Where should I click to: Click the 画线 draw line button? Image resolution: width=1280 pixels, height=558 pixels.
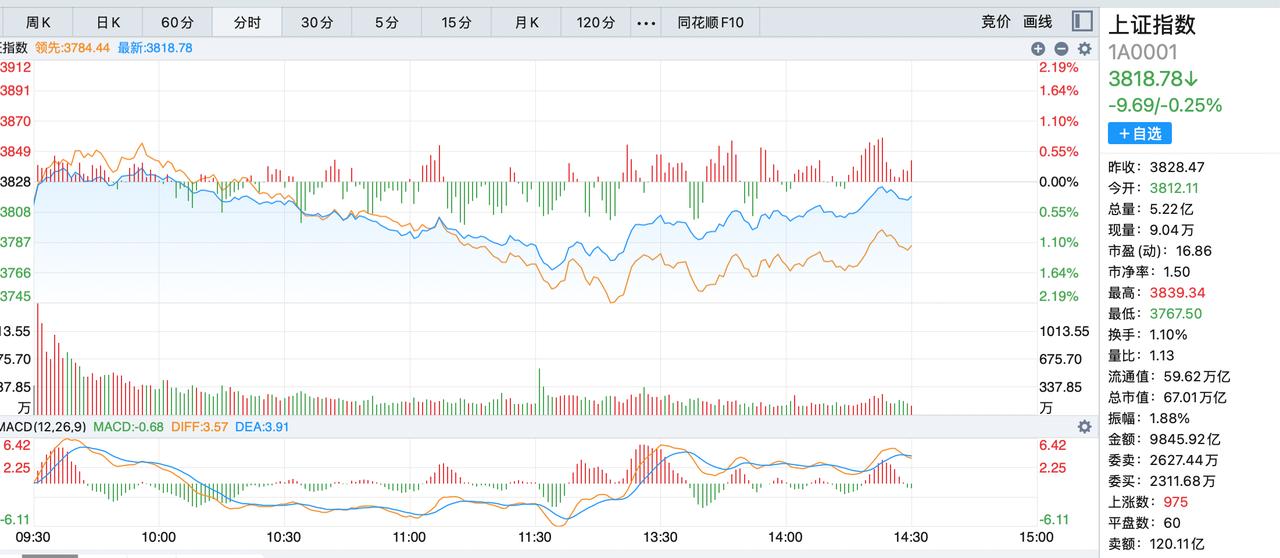[x=1038, y=22]
